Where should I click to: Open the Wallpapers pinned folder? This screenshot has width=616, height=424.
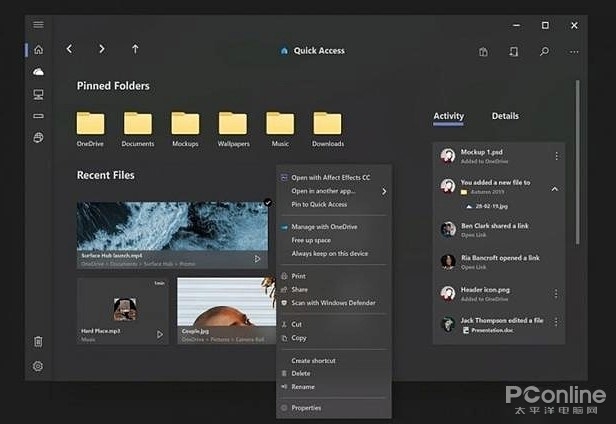coord(233,124)
